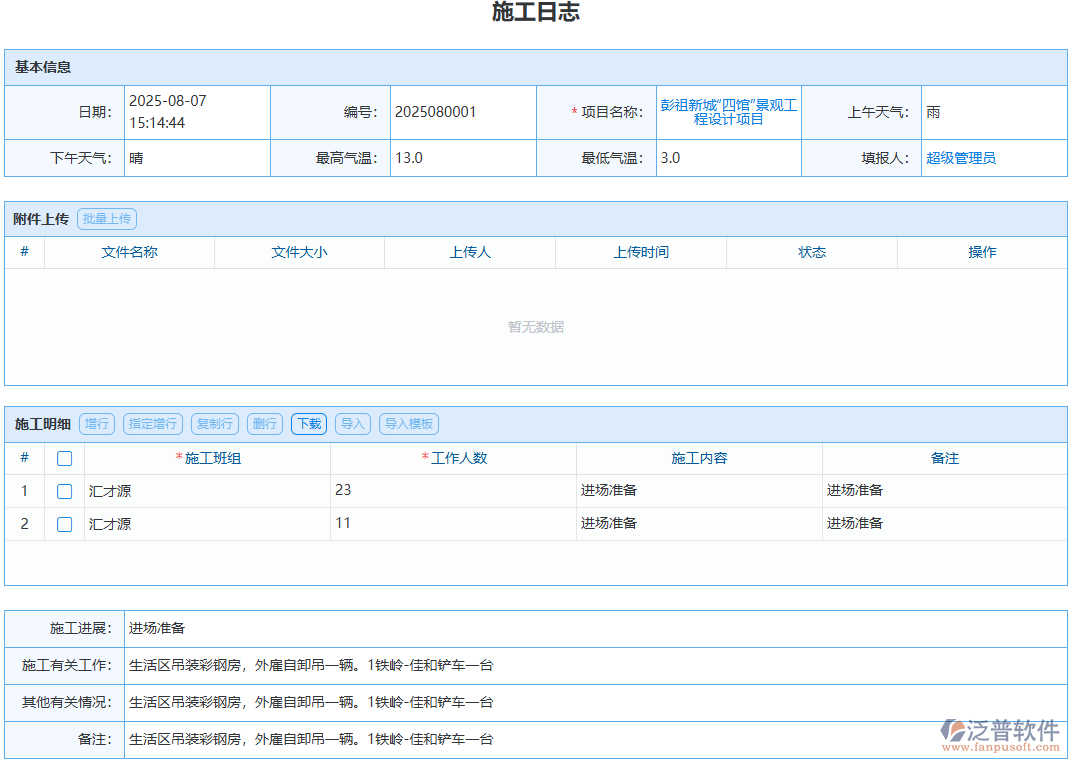Open the 导入 import function
Image resolution: width=1070 pixels, height=763 pixels.
[352, 423]
